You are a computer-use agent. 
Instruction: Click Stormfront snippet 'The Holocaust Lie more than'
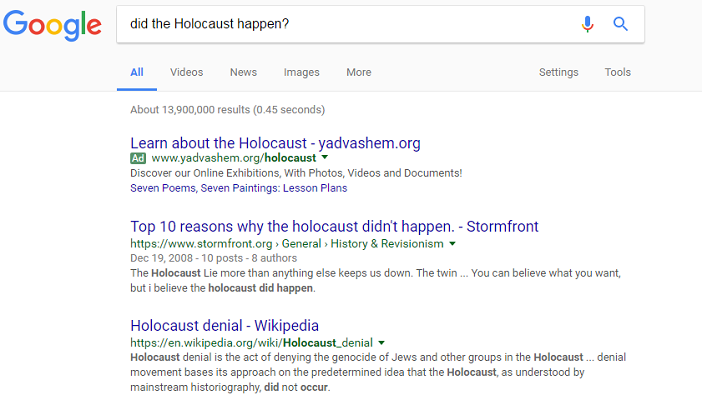[375, 280]
